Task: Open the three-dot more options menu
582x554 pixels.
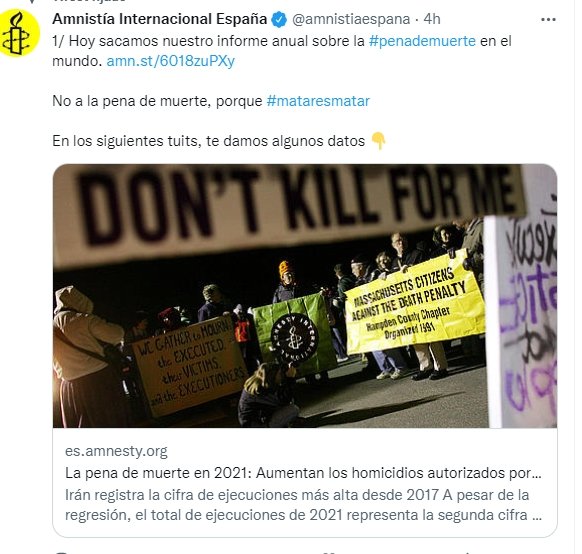Action: coord(548,20)
